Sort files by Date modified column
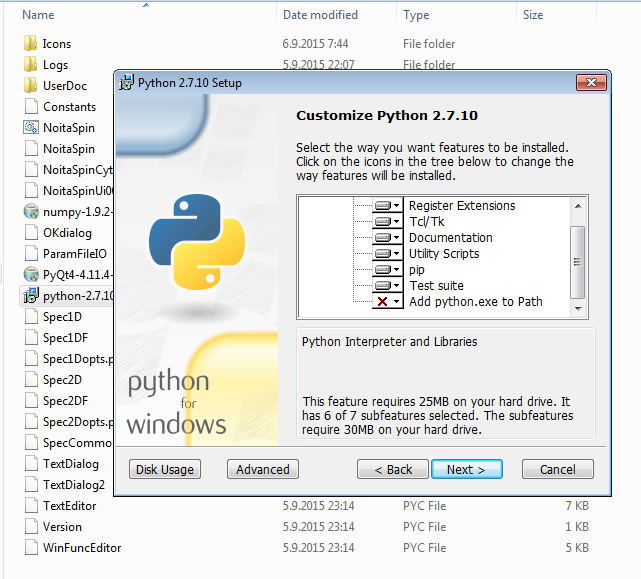Viewport: 641px width, 579px height. 320,15
